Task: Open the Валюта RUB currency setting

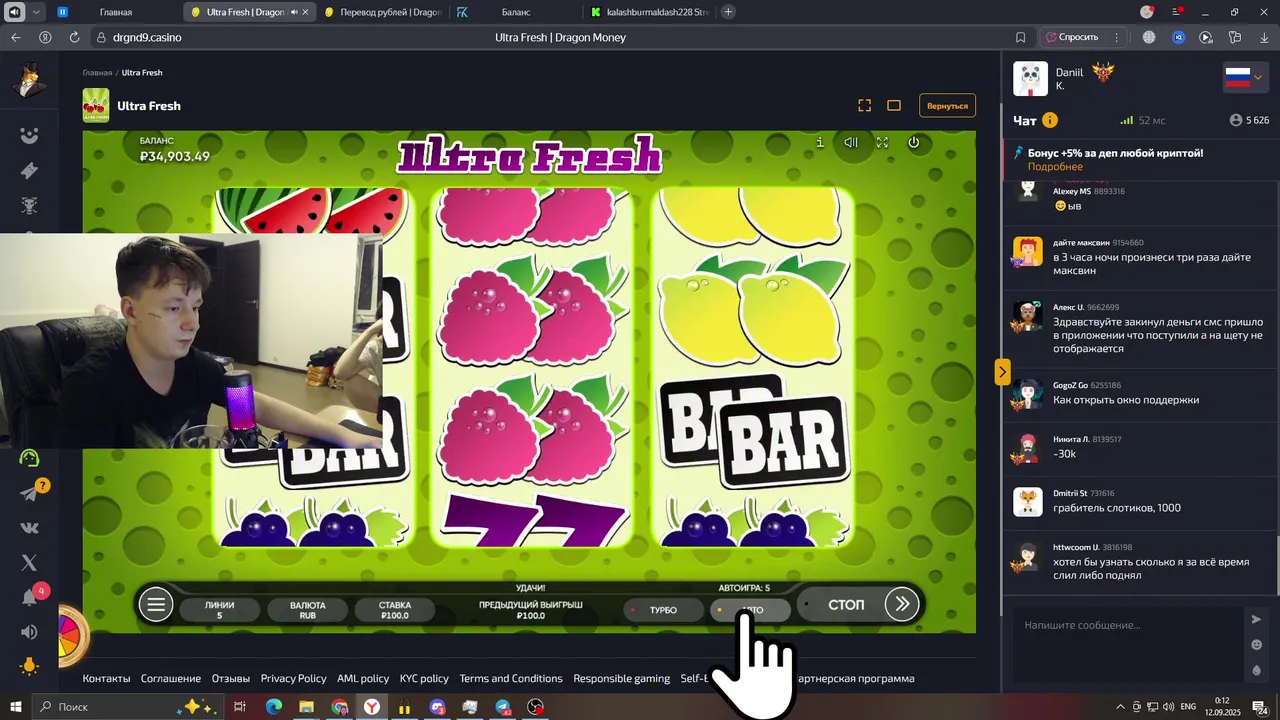Action: coord(307,610)
